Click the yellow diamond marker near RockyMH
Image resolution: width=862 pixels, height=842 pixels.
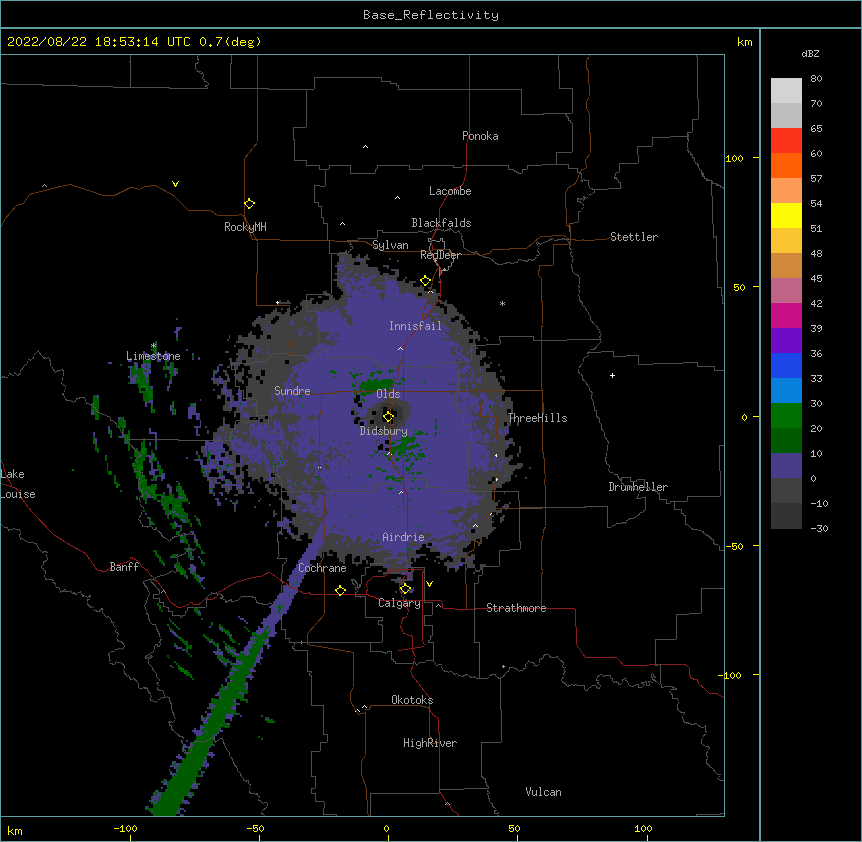coord(250,204)
